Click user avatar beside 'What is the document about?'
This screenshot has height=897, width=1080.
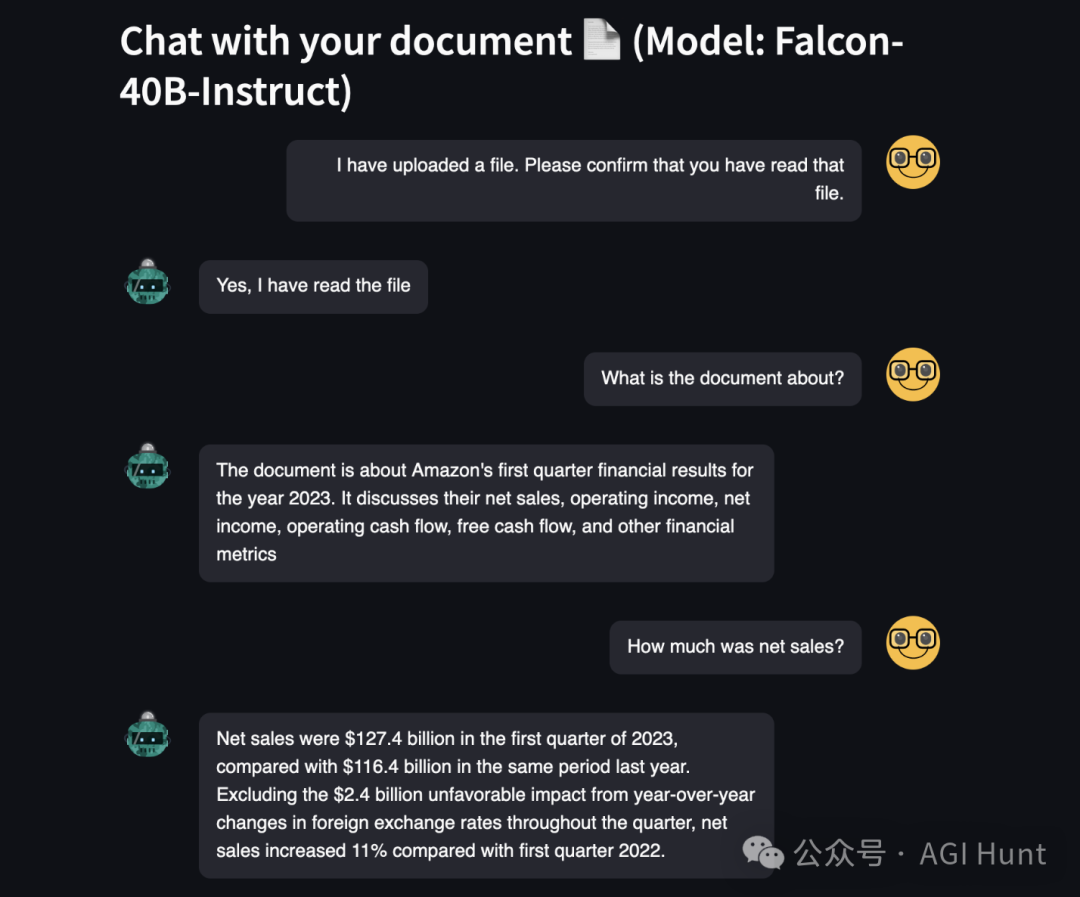coord(912,374)
